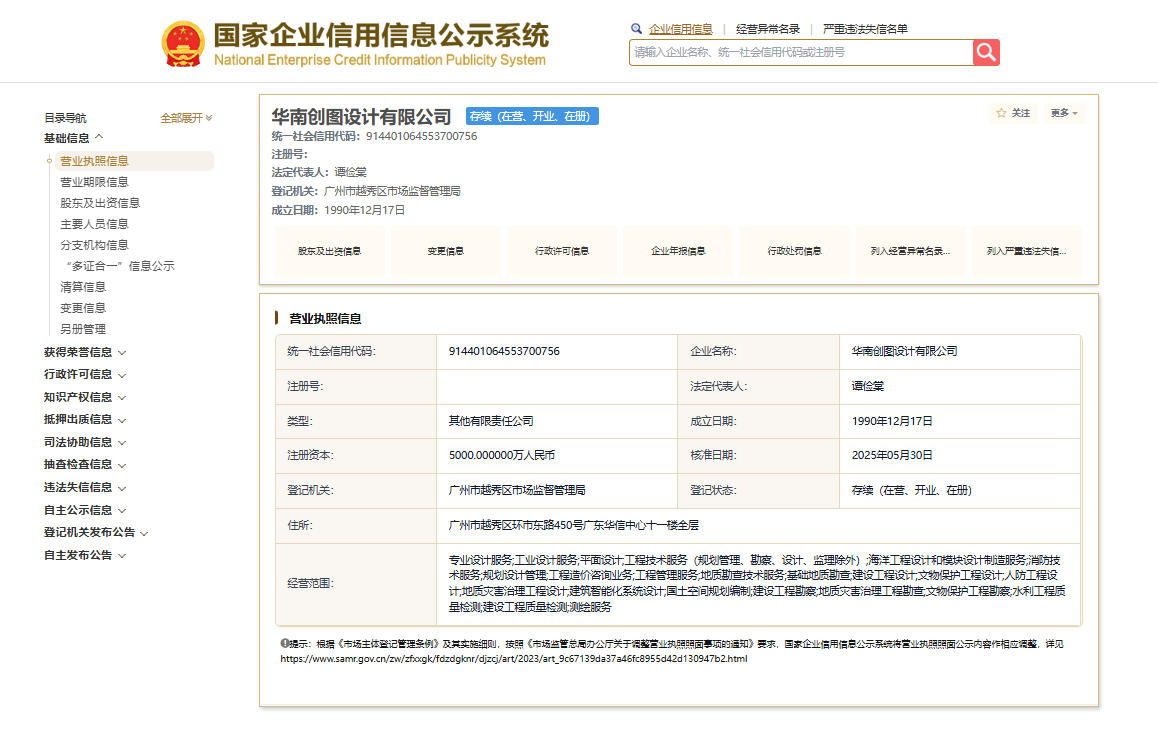Click the company title 华南创图设计有限公司
Image resolution: width=1158 pixels, height=748 pixels.
click(x=361, y=117)
